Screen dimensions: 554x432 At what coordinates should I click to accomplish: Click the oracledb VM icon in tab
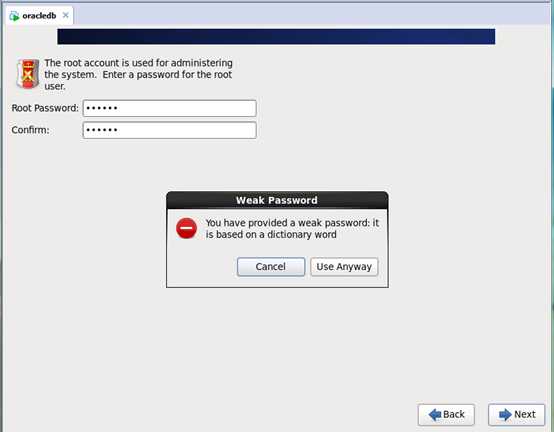coord(14,16)
